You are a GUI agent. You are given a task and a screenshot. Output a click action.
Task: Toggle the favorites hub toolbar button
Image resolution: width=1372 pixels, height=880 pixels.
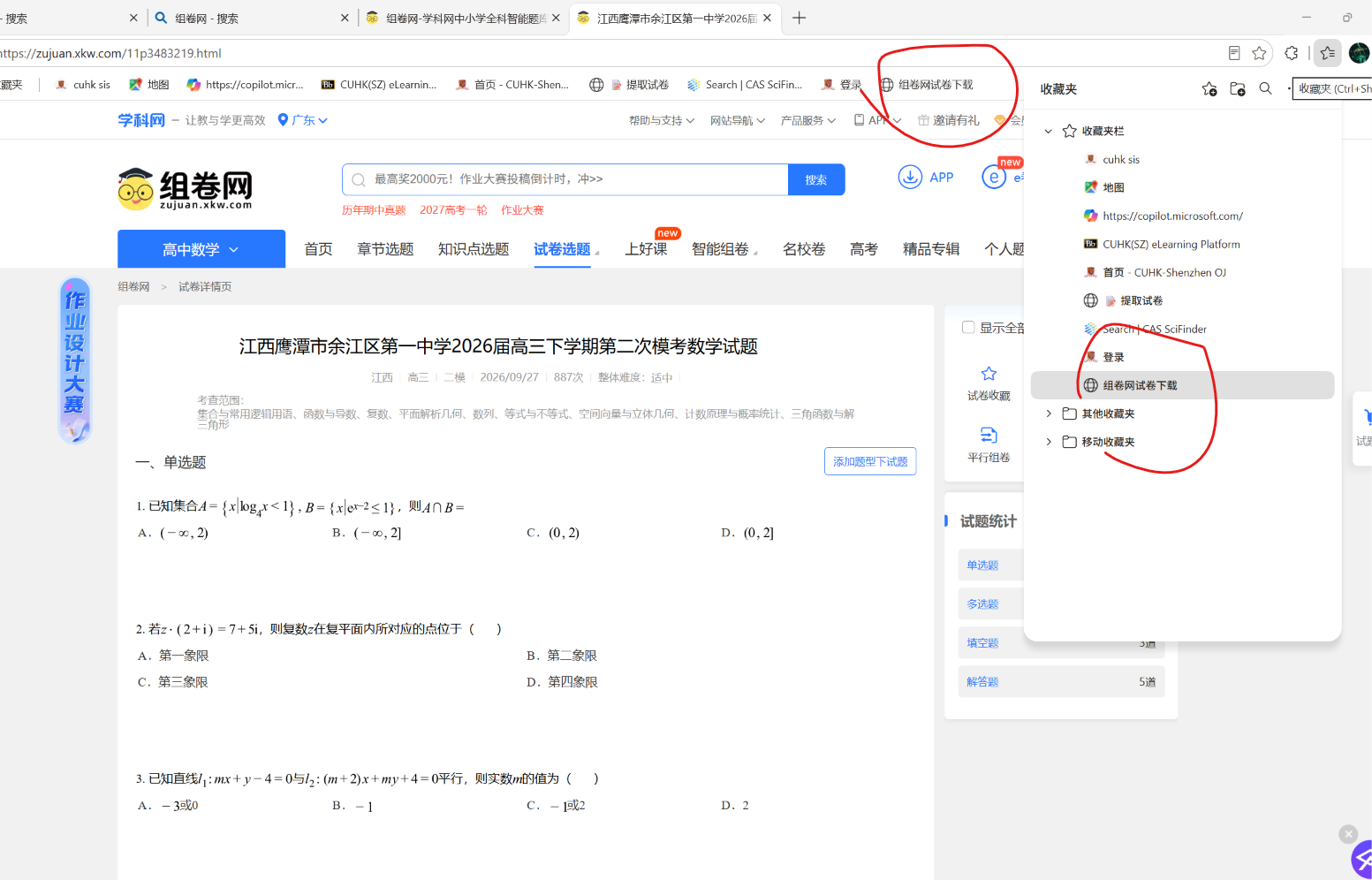tap(1327, 53)
